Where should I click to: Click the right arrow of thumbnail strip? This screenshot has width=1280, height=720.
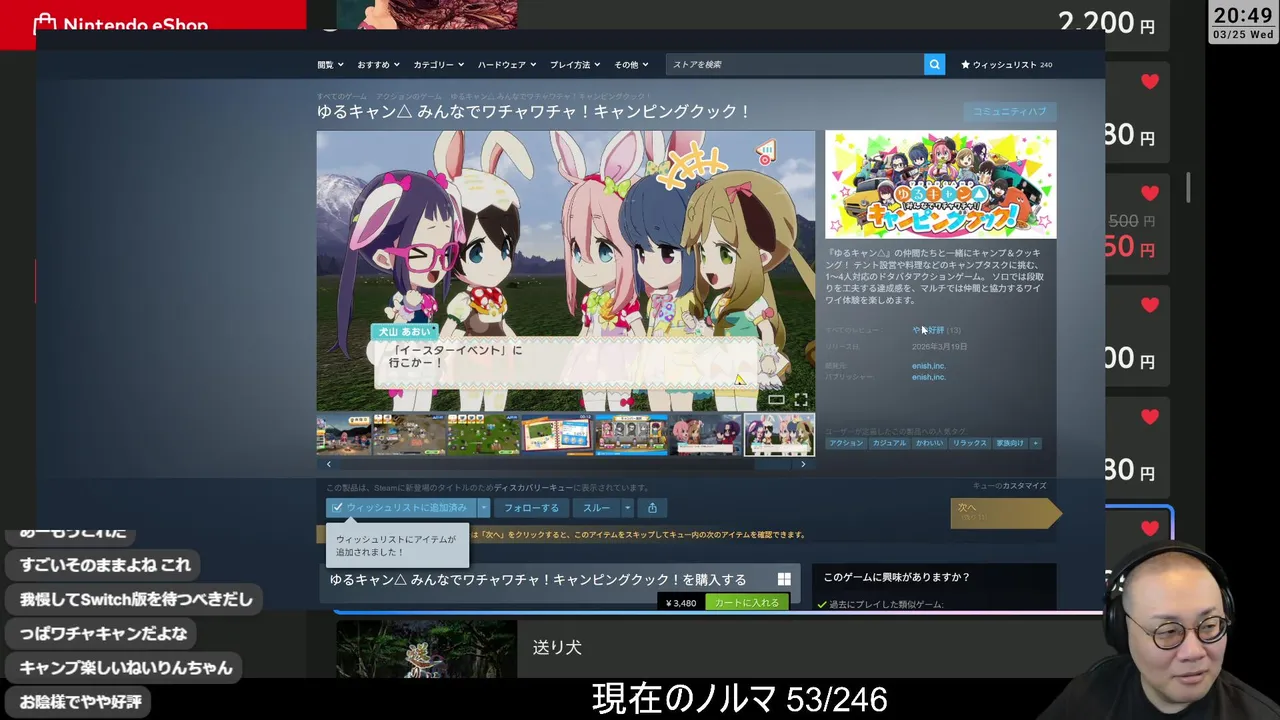tap(803, 464)
